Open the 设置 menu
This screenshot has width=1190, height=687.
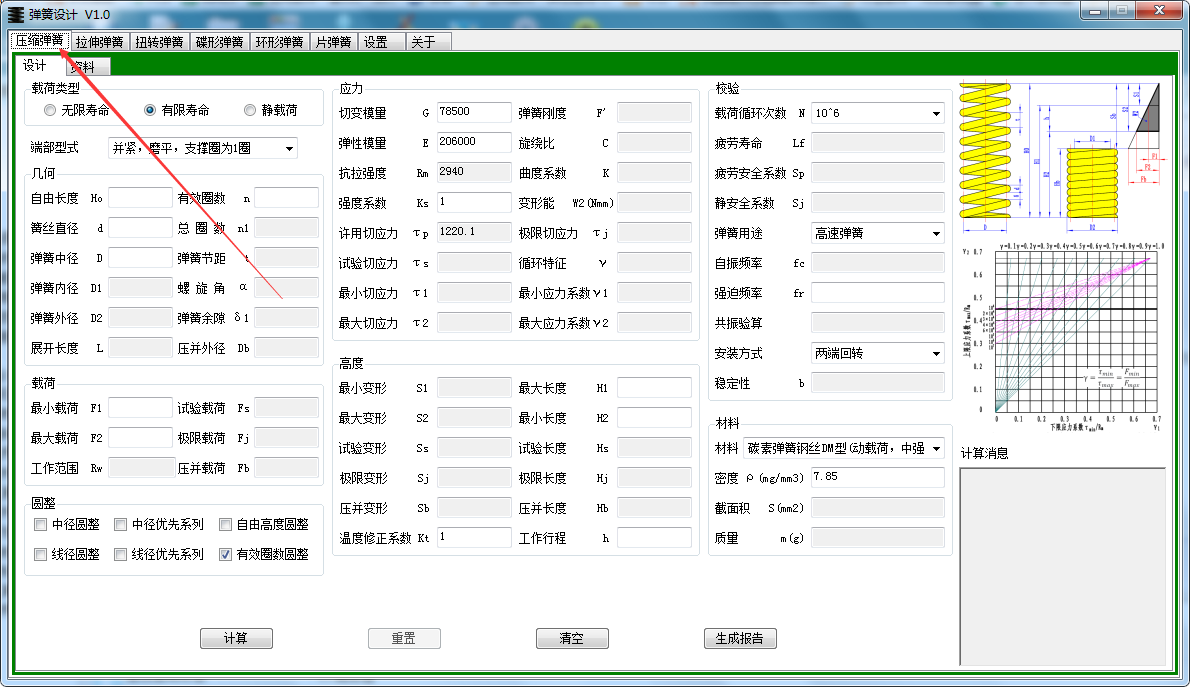(x=378, y=42)
